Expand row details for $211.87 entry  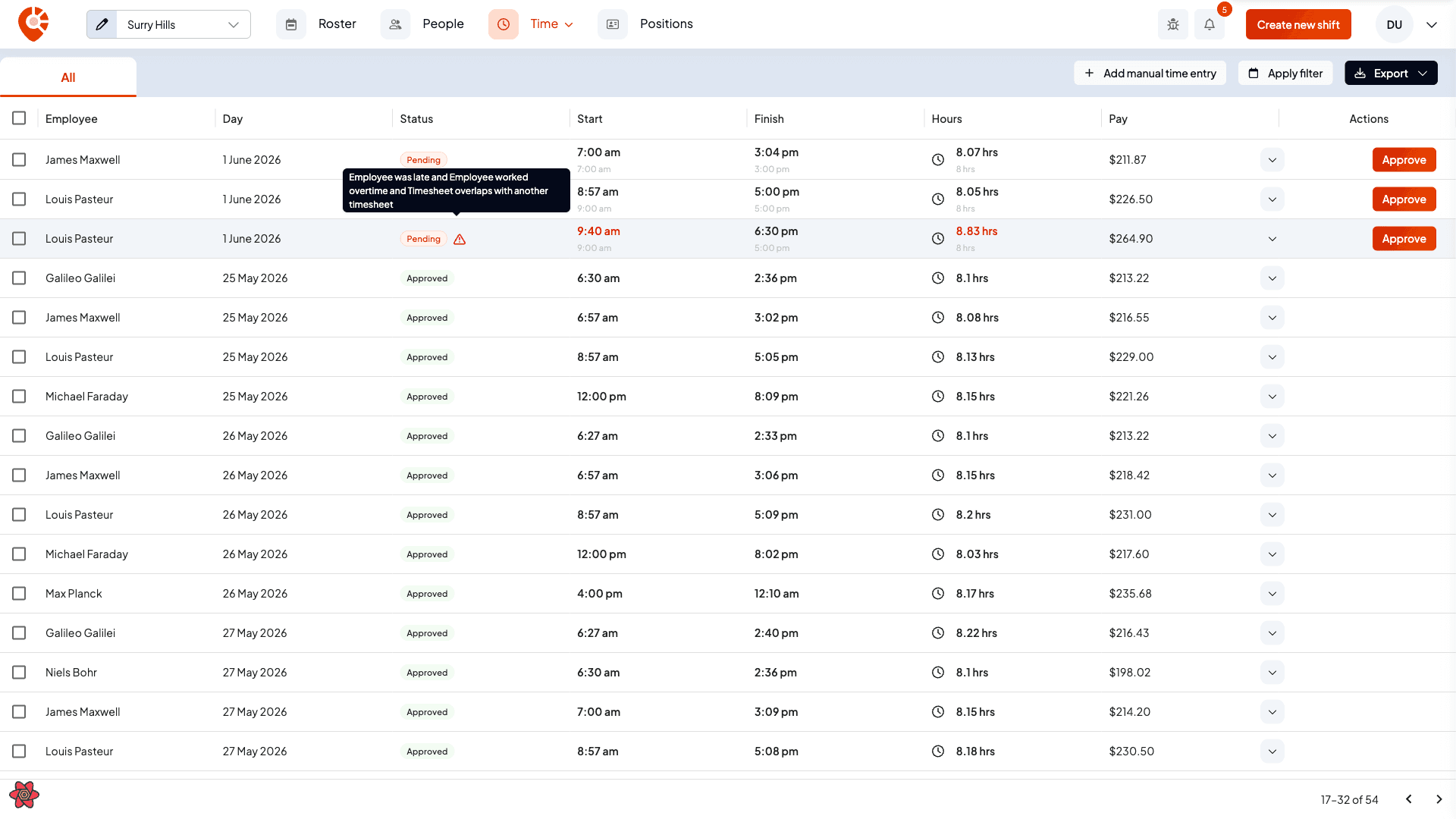tap(1272, 160)
